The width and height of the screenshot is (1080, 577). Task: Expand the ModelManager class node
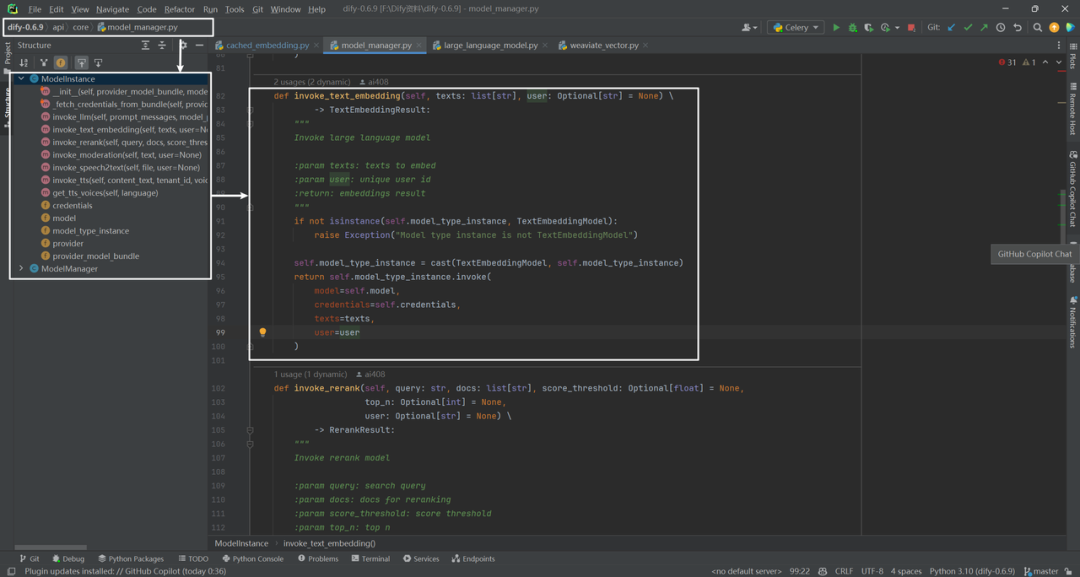21,269
